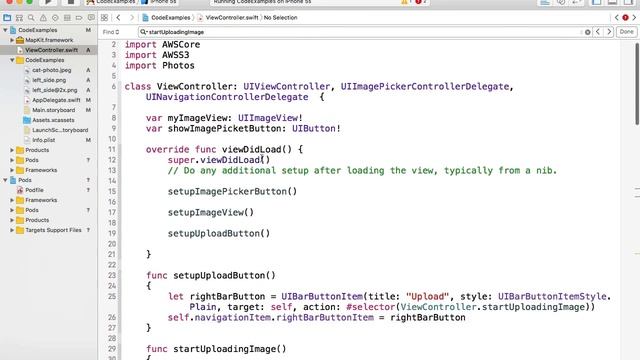Expand Targets Support Files group
The image size is (640, 360).
(12, 230)
